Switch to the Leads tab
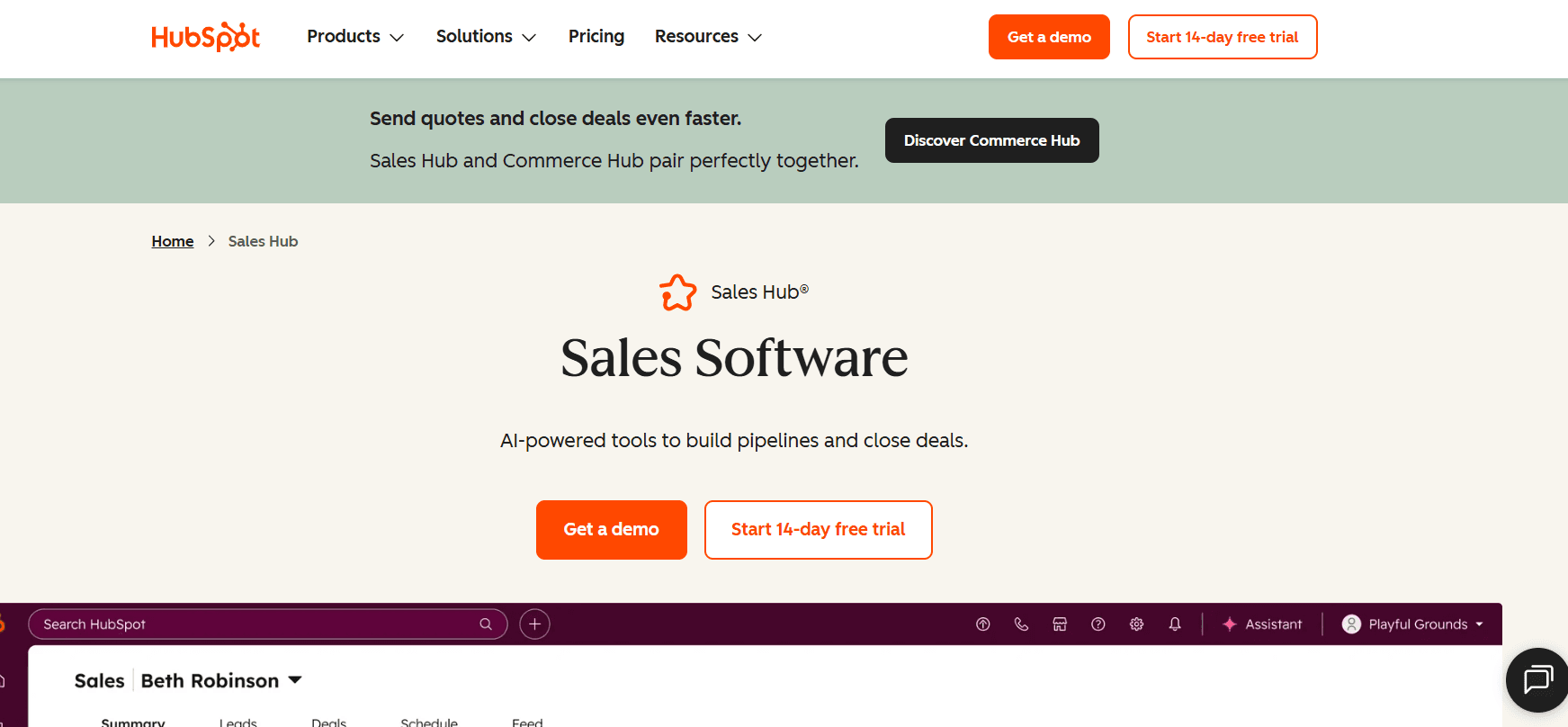1568x727 pixels. click(x=238, y=722)
